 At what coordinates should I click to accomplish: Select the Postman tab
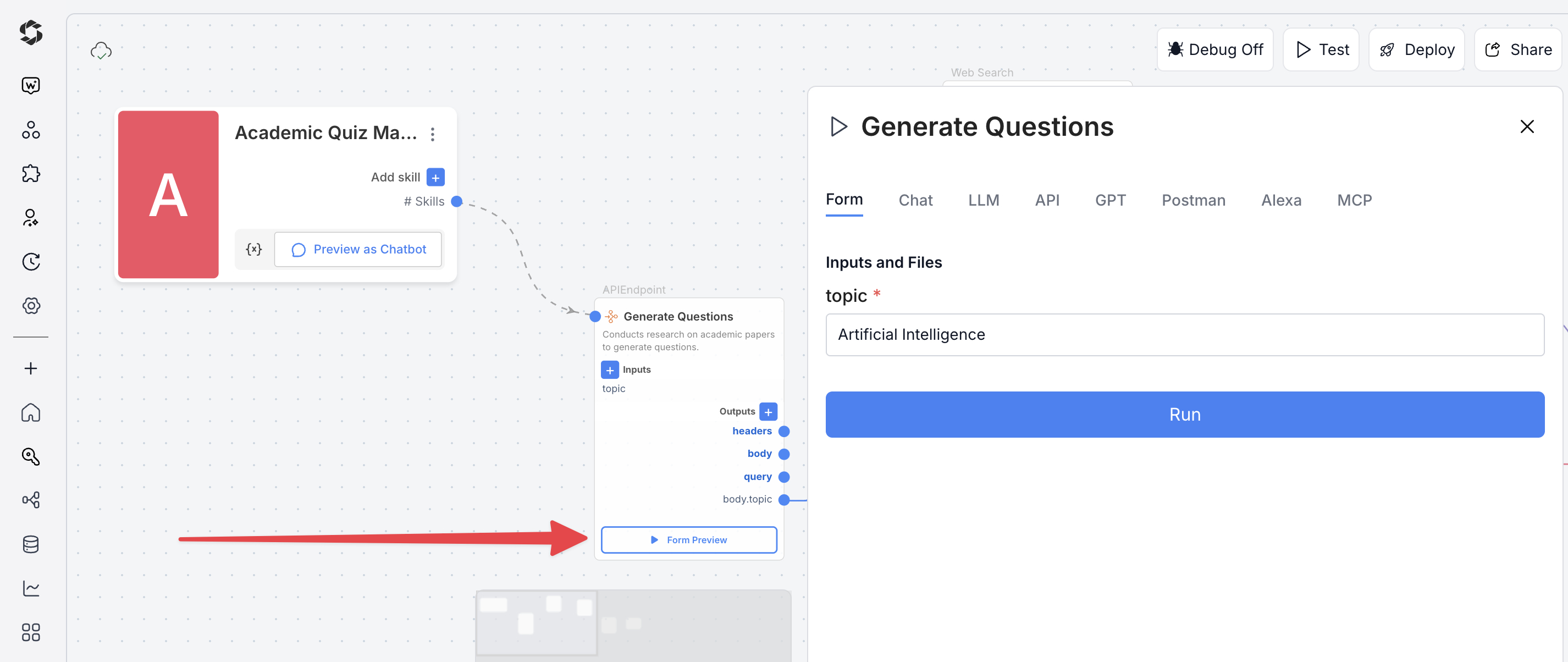point(1193,200)
